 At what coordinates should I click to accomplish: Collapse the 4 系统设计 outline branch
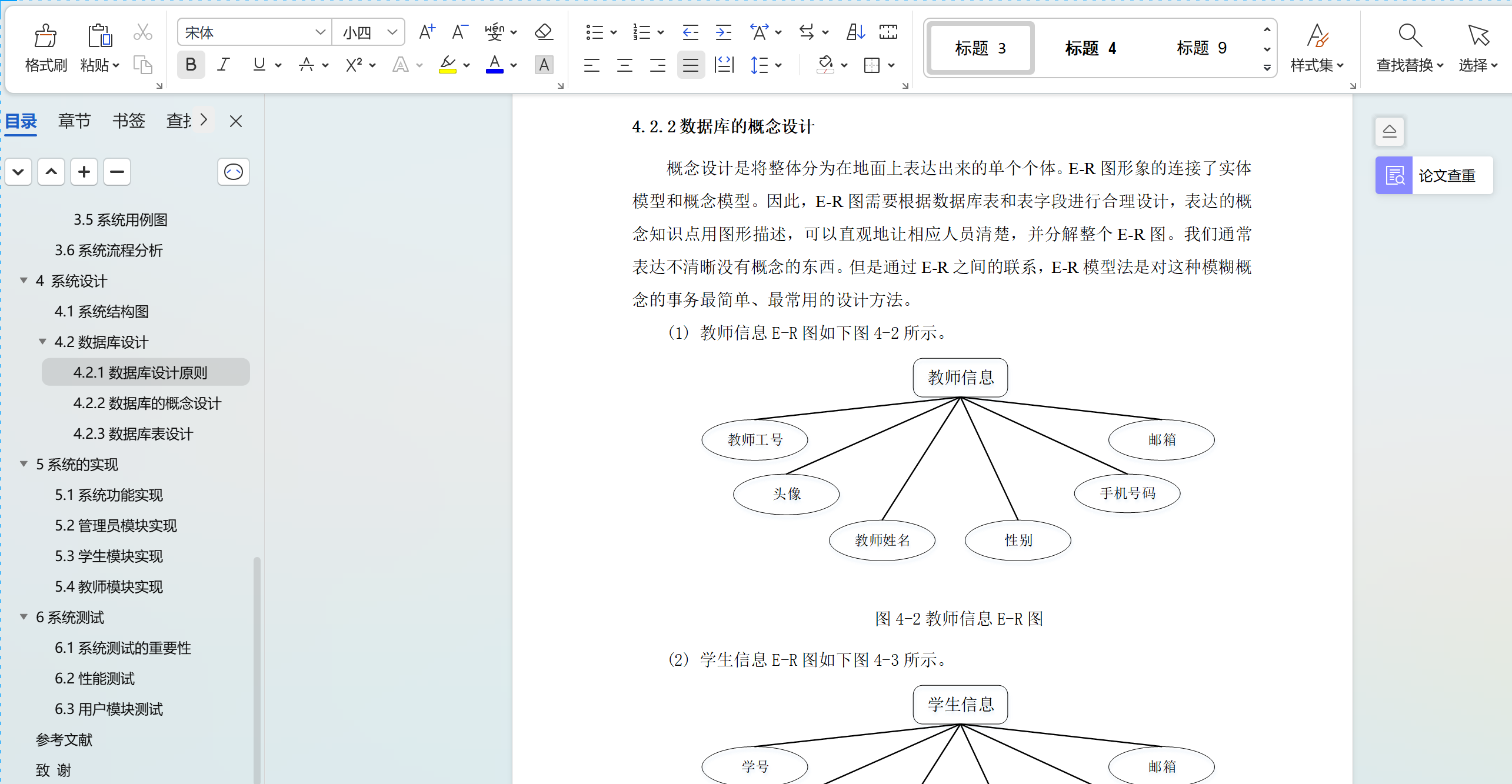pyautogui.click(x=24, y=281)
